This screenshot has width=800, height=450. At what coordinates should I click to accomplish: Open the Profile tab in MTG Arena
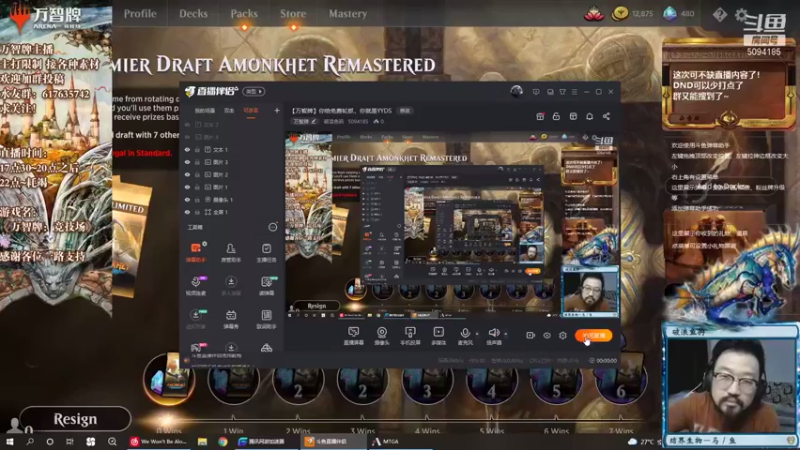(140, 14)
